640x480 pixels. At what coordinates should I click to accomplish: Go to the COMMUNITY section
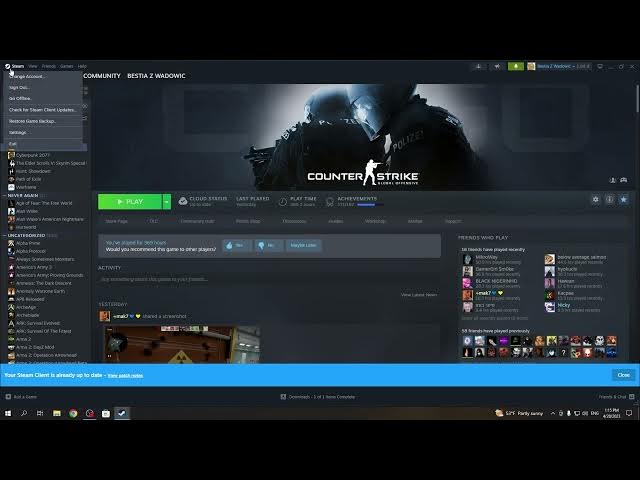tap(102, 76)
